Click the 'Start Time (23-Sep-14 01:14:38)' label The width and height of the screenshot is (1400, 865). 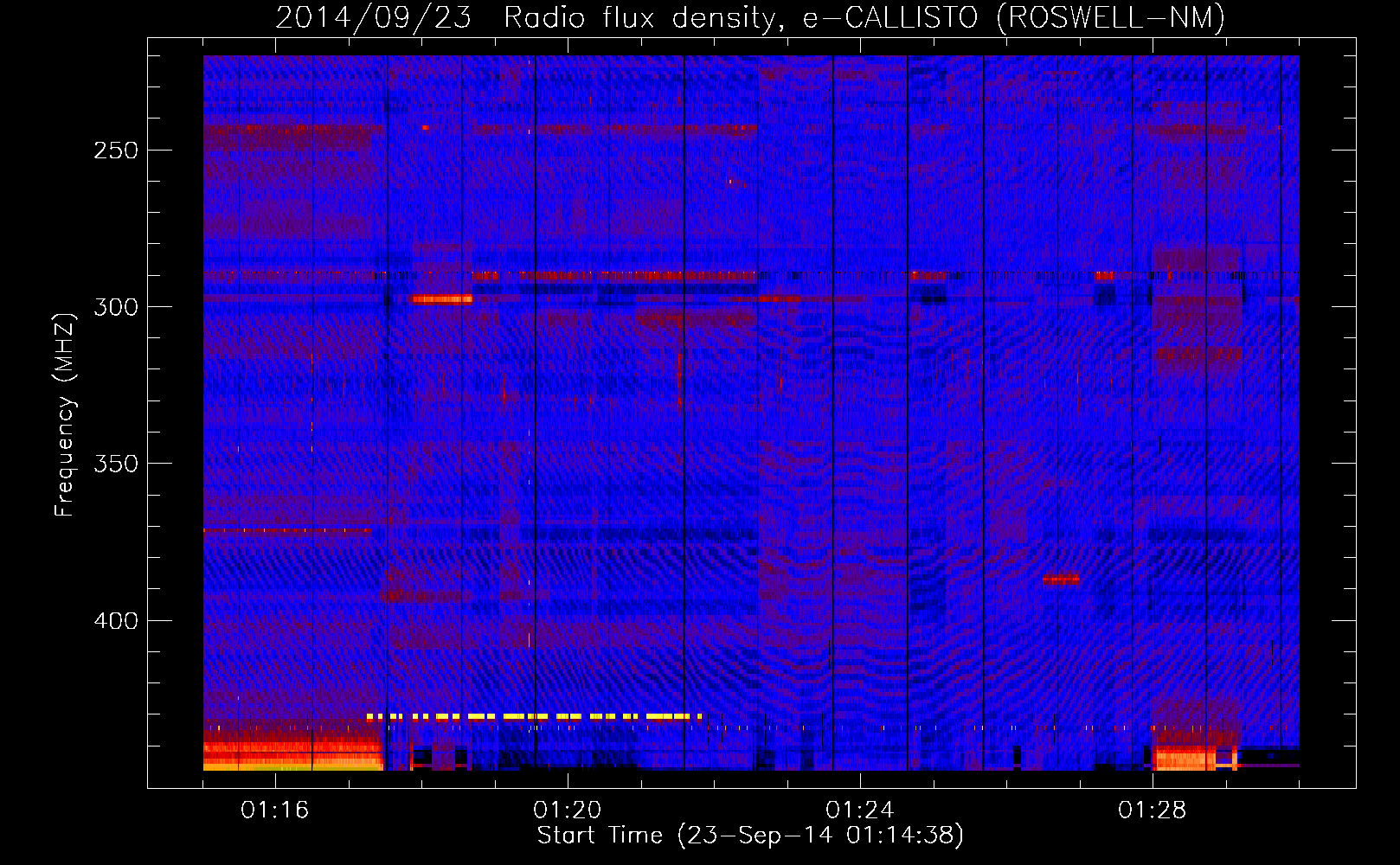coord(750,836)
